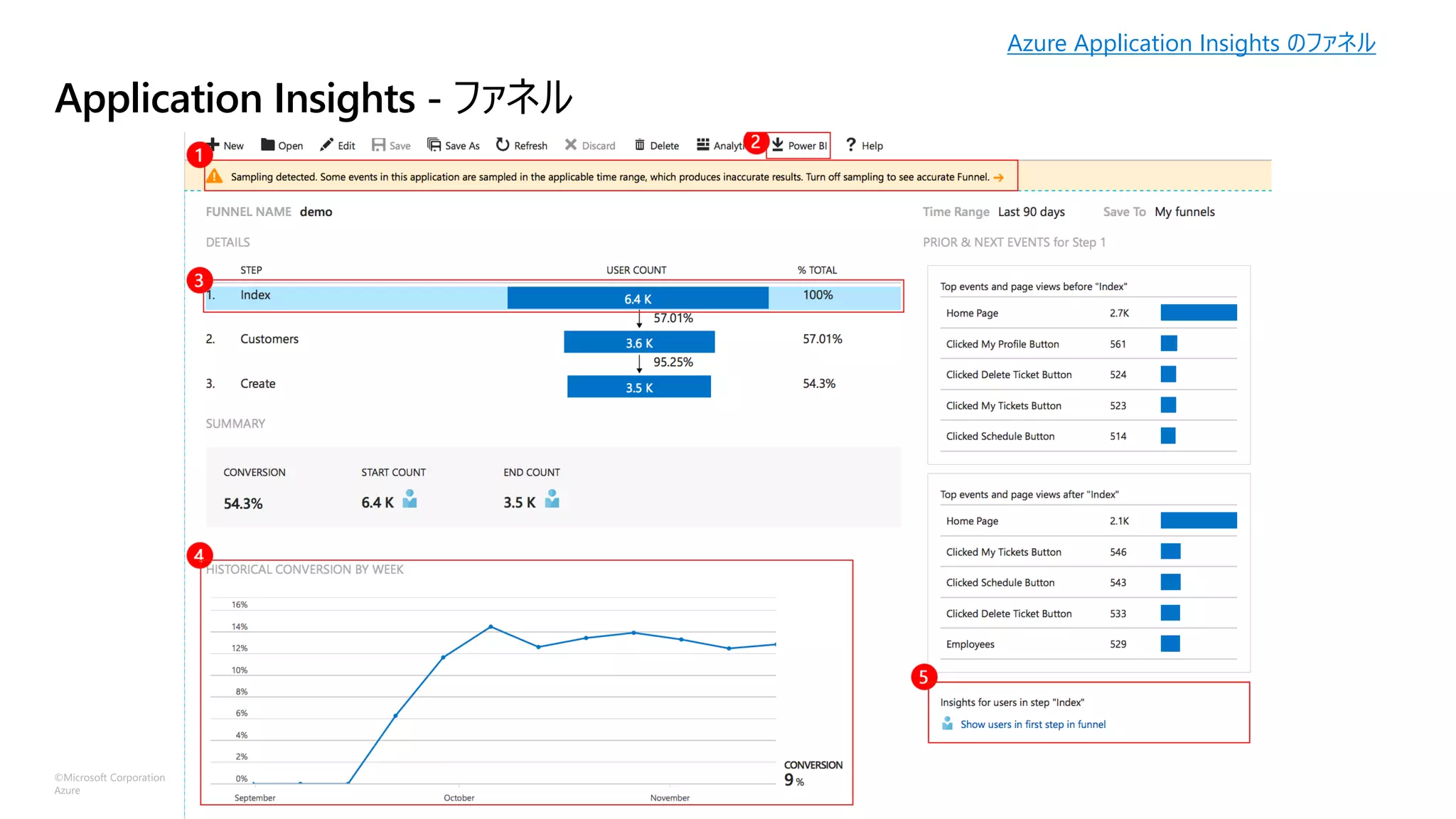This screenshot has width=1456, height=819.
Task: Click the 95.25% conversion between Customers and Create
Action: [x=673, y=363]
